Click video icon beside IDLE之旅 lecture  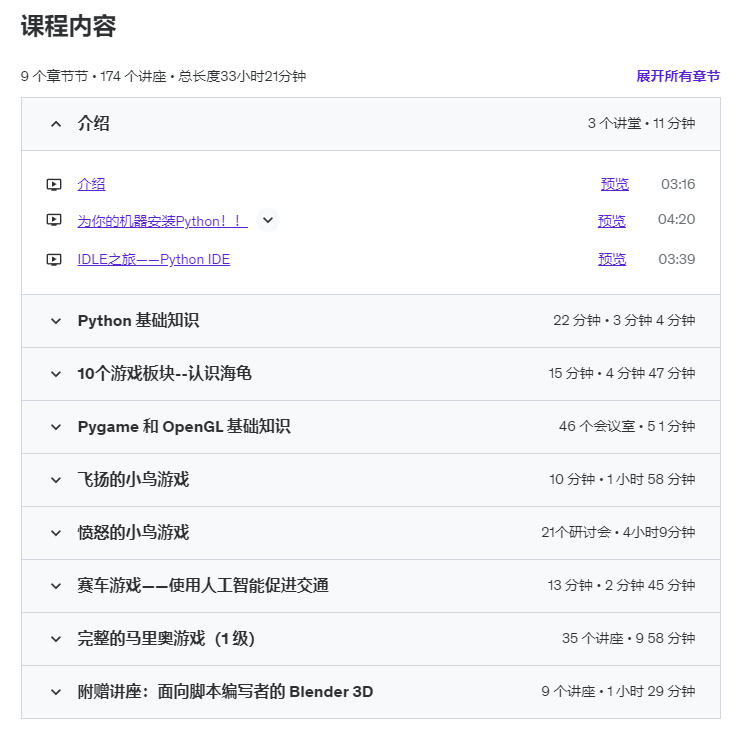(x=54, y=259)
